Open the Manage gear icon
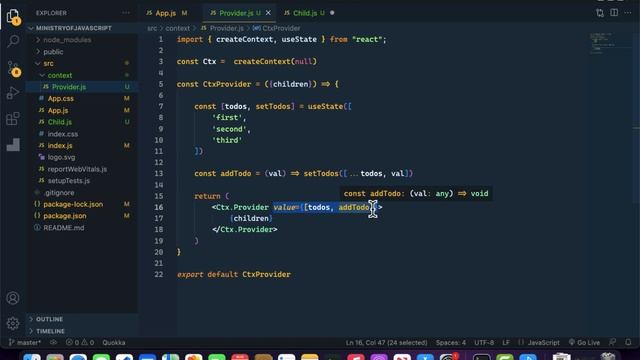The height and width of the screenshot is (360, 640). (x=13, y=323)
